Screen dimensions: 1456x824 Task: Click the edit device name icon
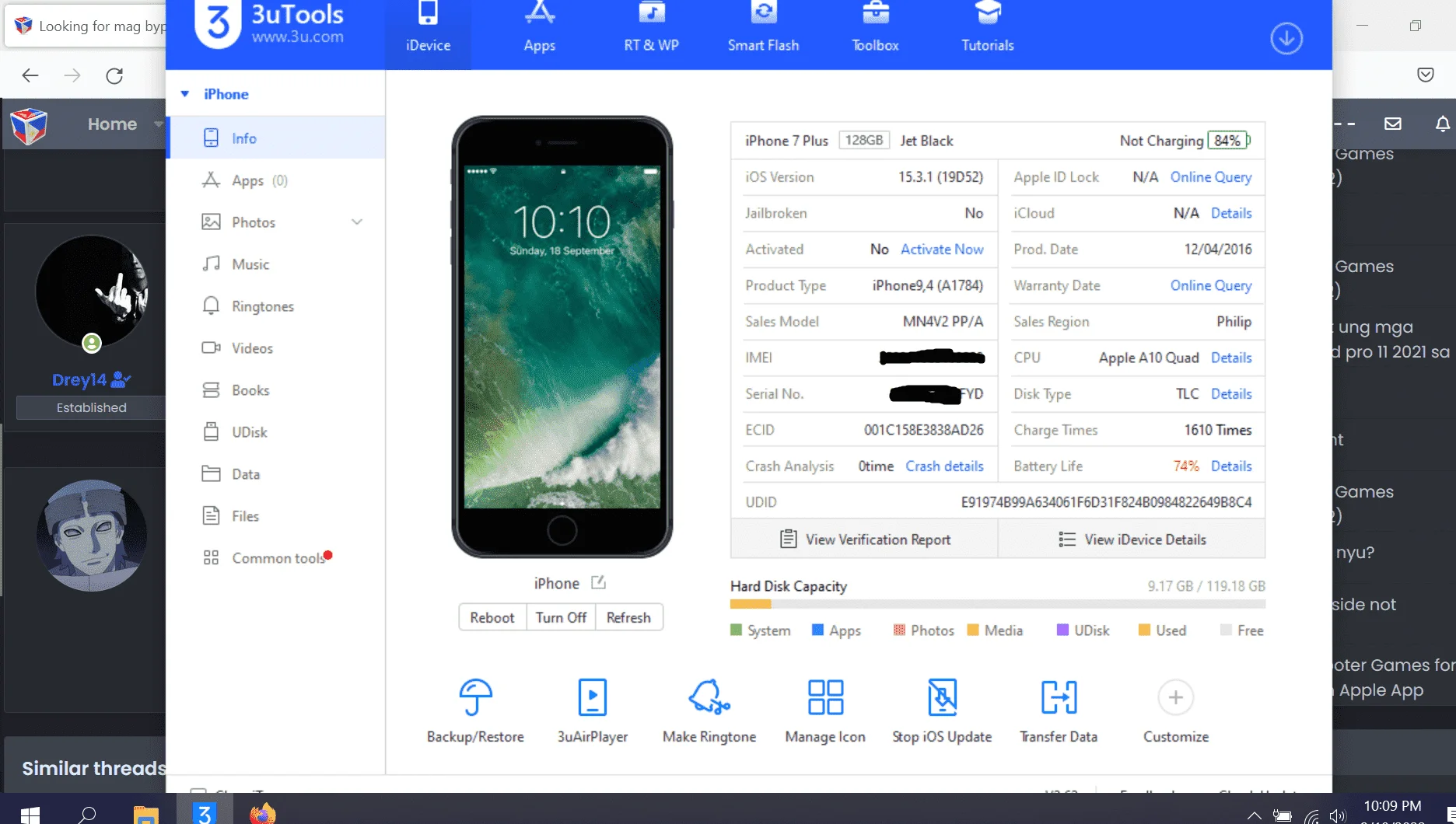[598, 582]
